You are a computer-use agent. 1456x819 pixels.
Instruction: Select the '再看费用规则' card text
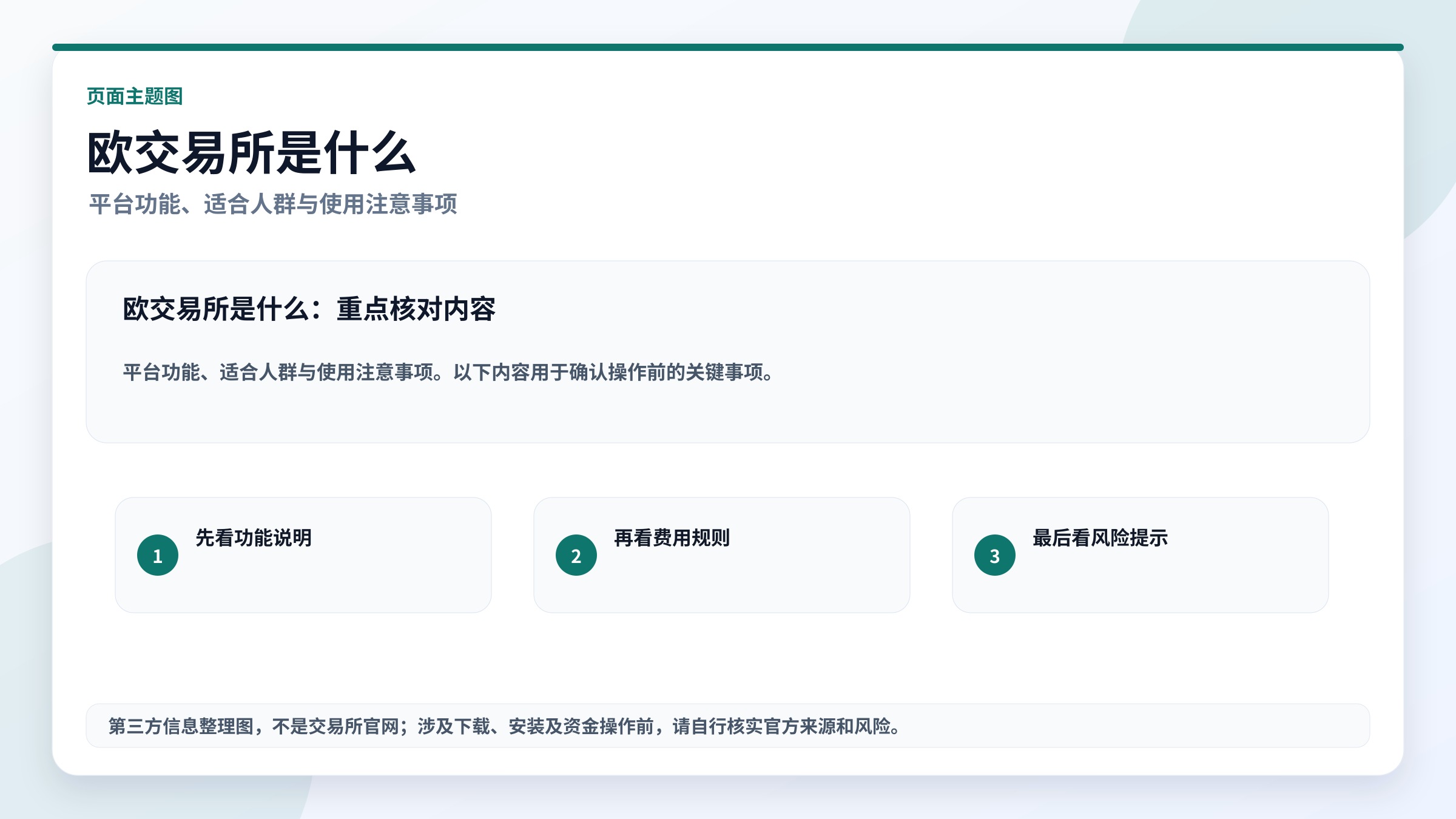[x=672, y=538]
